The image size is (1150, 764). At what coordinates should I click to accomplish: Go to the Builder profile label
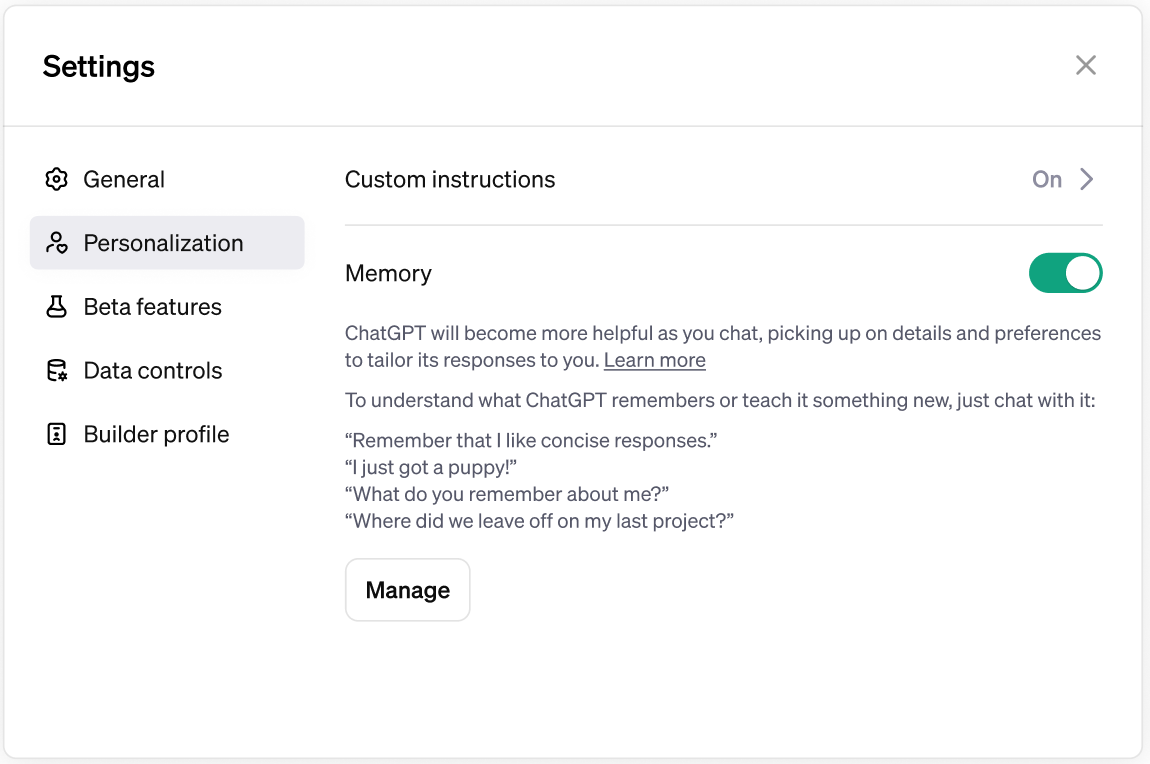pyautogui.click(x=157, y=434)
